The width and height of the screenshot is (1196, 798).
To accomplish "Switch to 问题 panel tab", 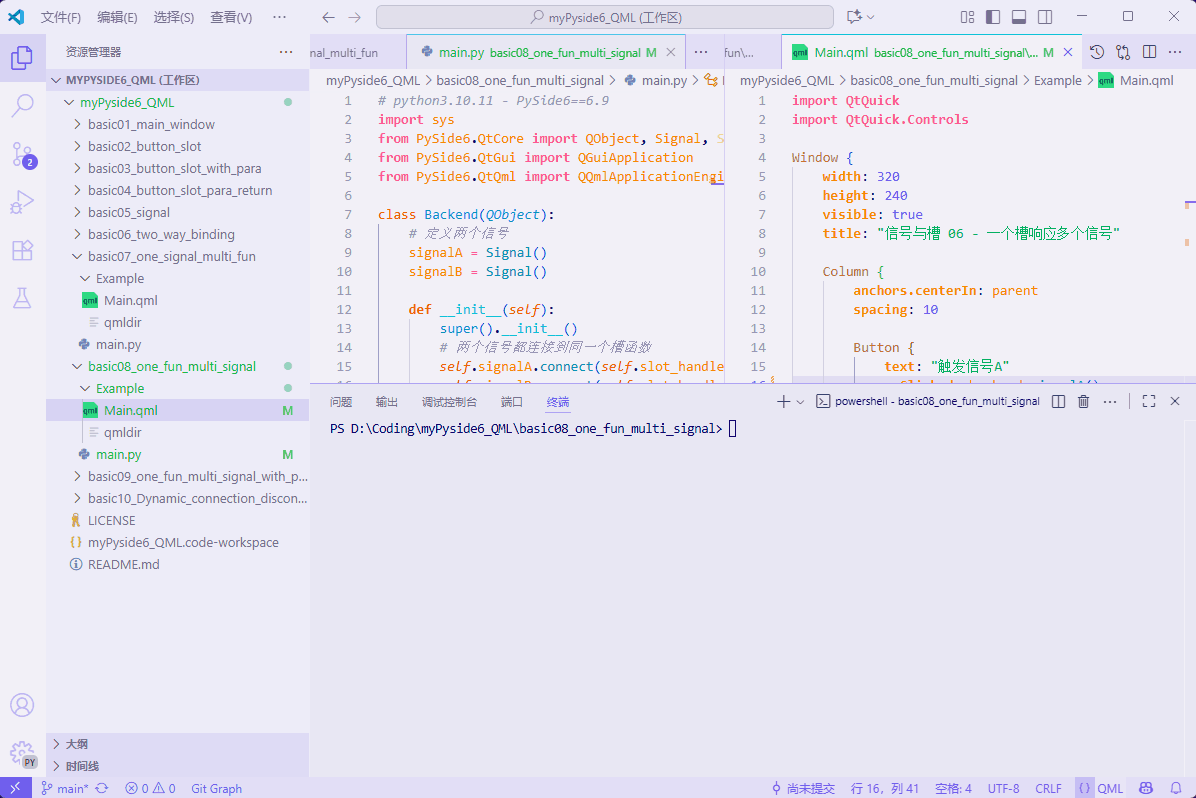I will [341, 402].
